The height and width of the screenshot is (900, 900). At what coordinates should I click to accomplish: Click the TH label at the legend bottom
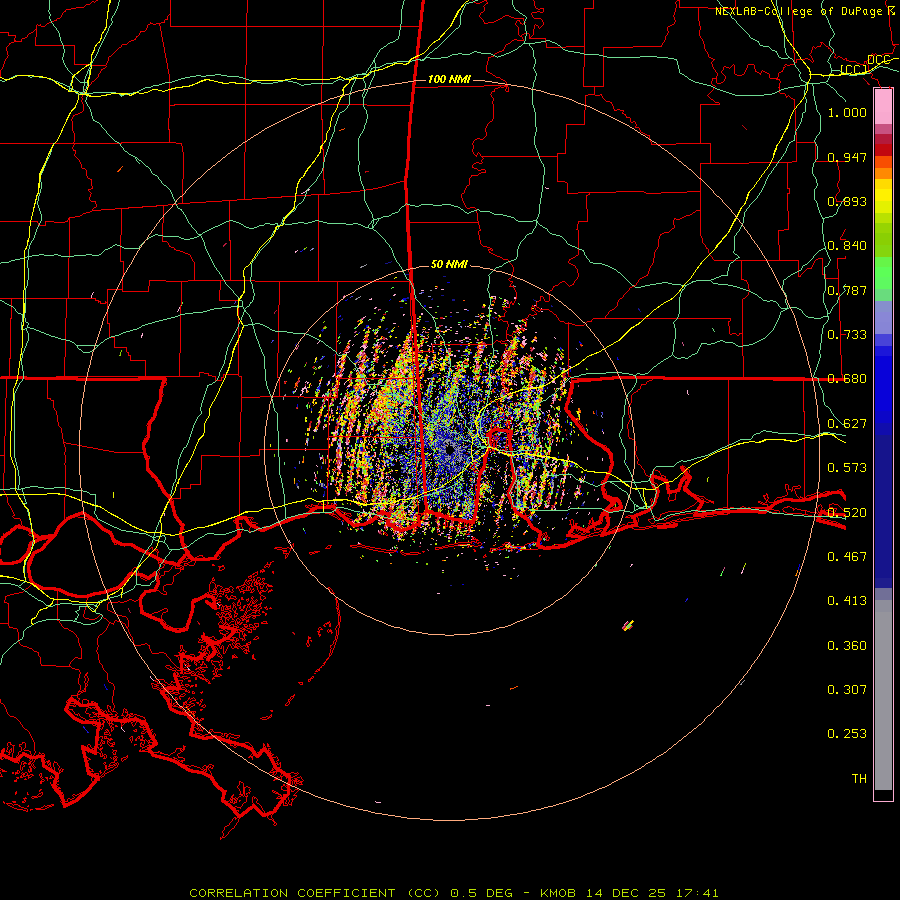[859, 778]
